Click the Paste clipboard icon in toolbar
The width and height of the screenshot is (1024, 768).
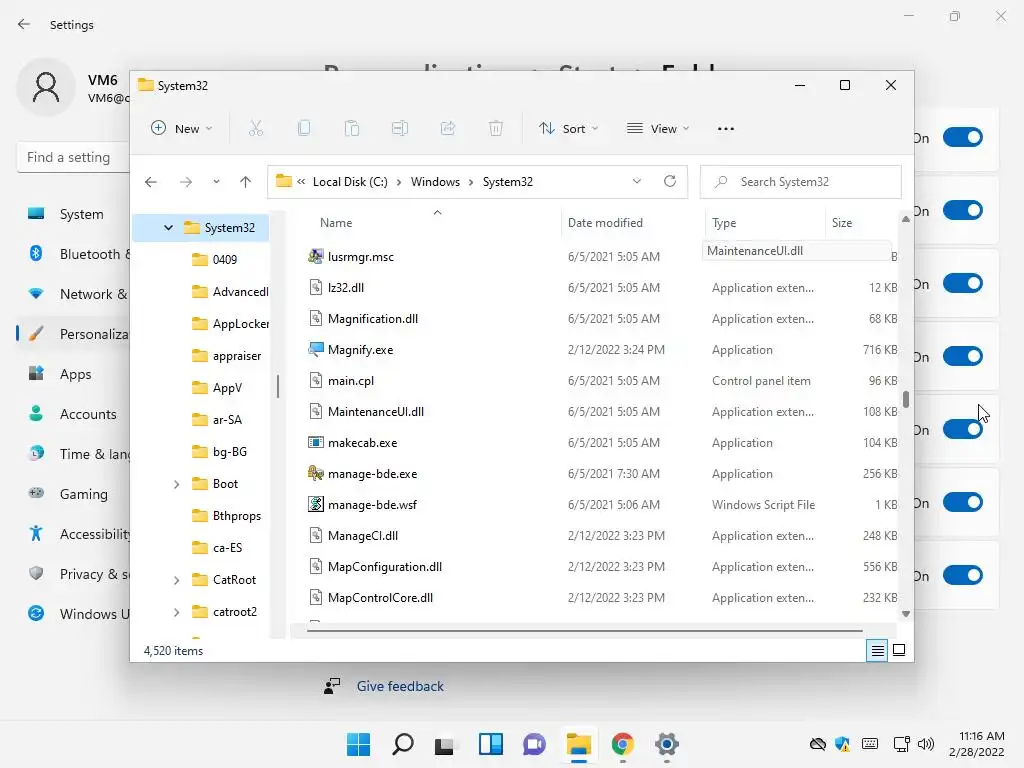pos(352,128)
